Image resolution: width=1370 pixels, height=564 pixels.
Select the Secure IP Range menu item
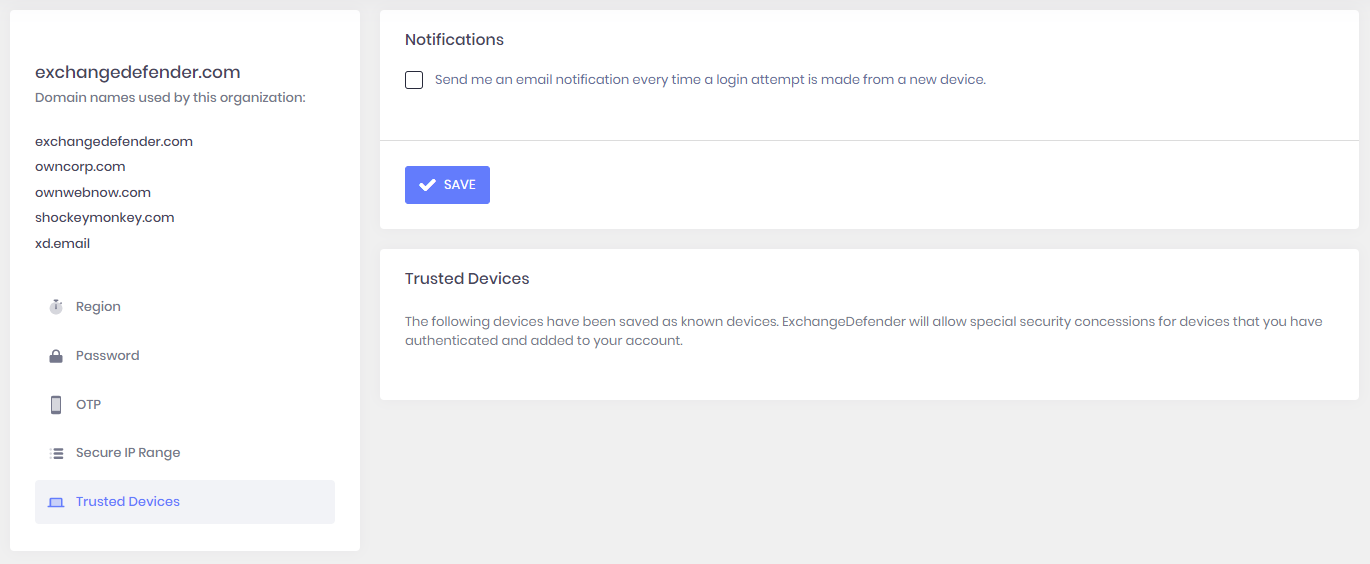[128, 453]
